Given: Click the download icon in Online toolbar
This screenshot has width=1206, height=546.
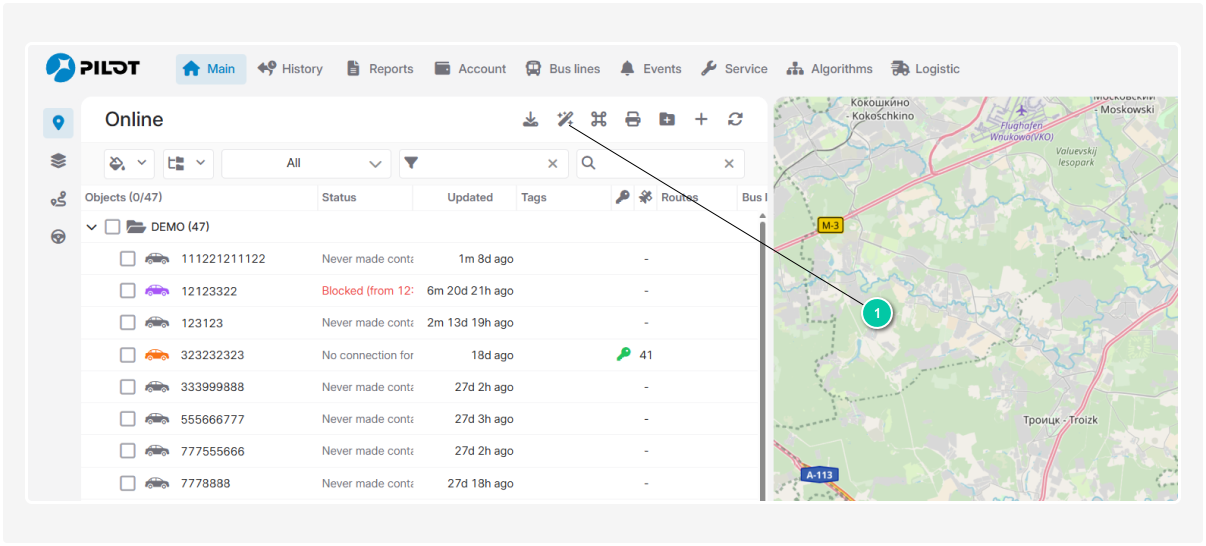Looking at the screenshot, I should pyautogui.click(x=531, y=119).
